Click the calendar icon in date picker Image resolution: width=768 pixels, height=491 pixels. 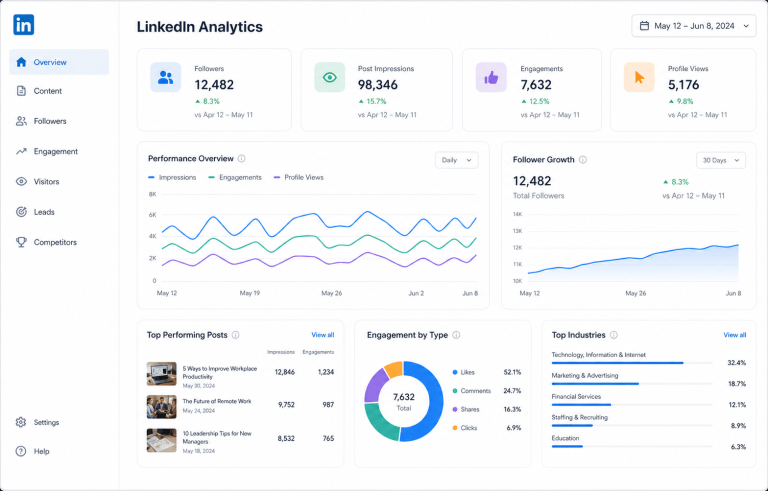[x=645, y=25]
